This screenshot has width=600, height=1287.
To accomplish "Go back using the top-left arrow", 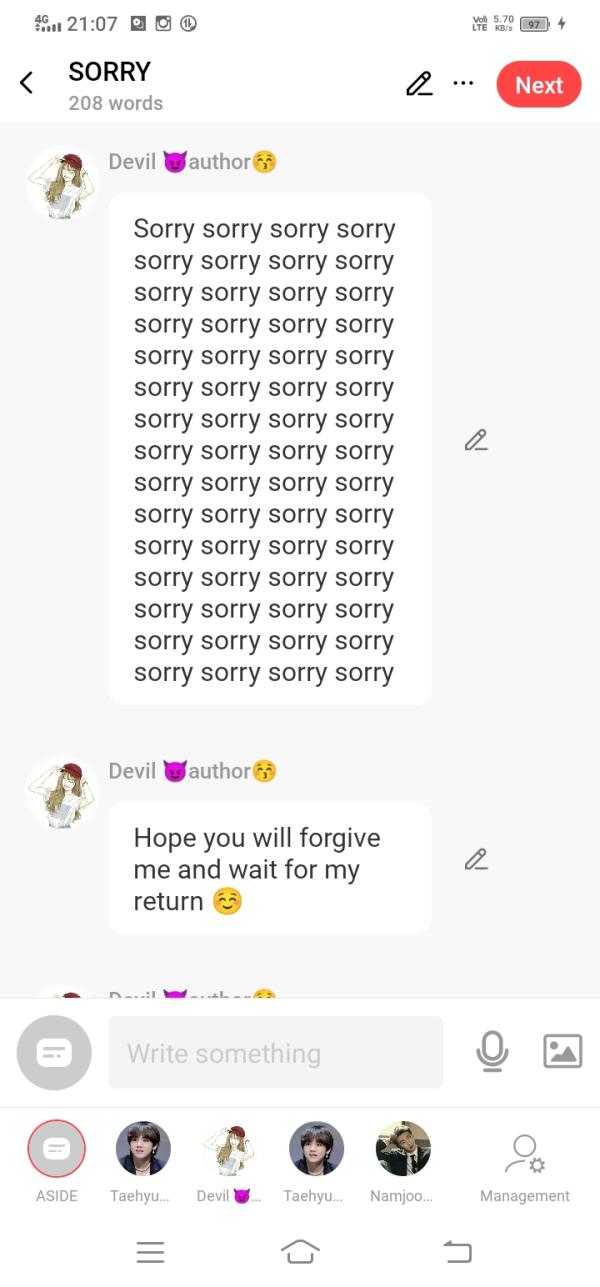I will point(27,83).
